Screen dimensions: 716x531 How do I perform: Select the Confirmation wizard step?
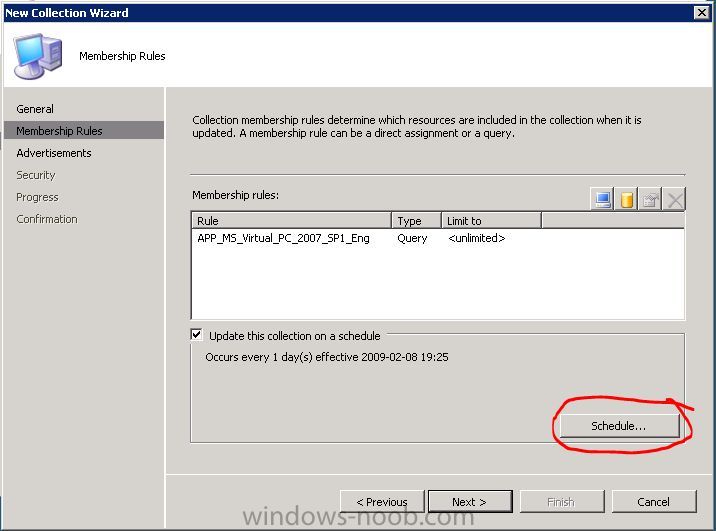coord(47,219)
